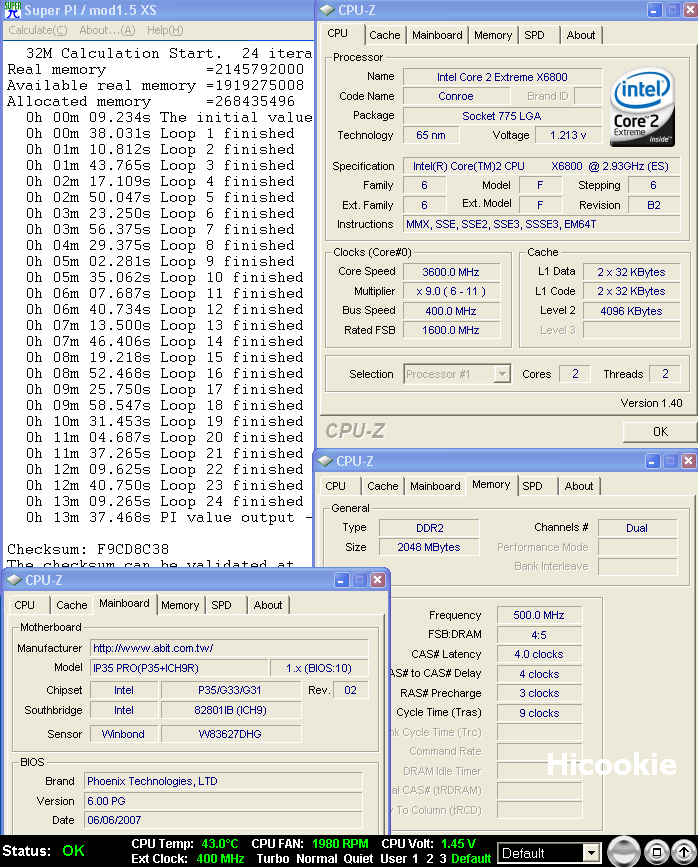Click the CPU-Z icon in the Memory window title bar
This screenshot has height=867, width=698.
point(325,461)
